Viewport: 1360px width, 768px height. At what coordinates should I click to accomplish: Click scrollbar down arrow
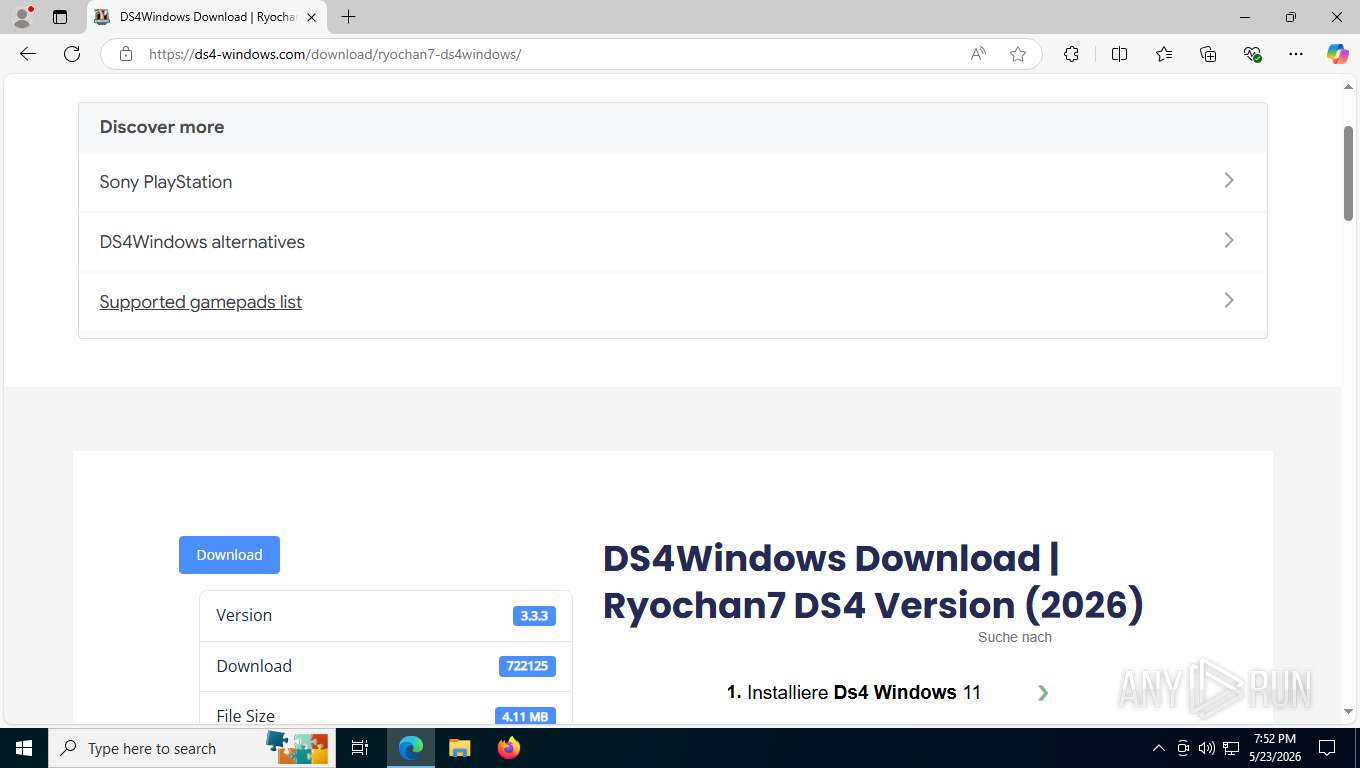click(1348, 711)
